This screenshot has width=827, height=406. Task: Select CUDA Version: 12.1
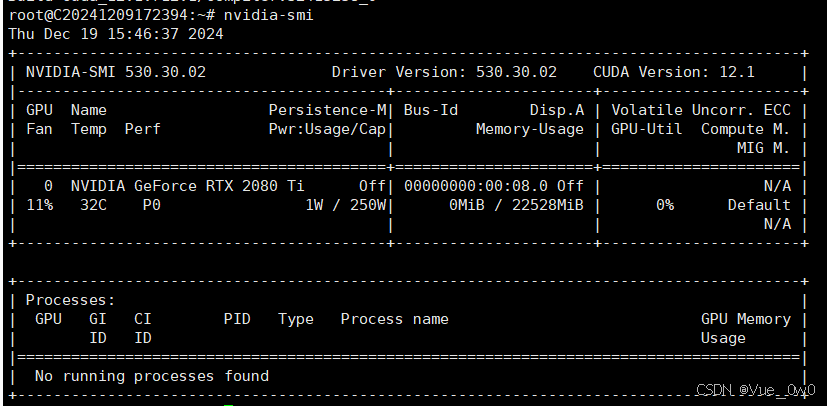click(674, 72)
